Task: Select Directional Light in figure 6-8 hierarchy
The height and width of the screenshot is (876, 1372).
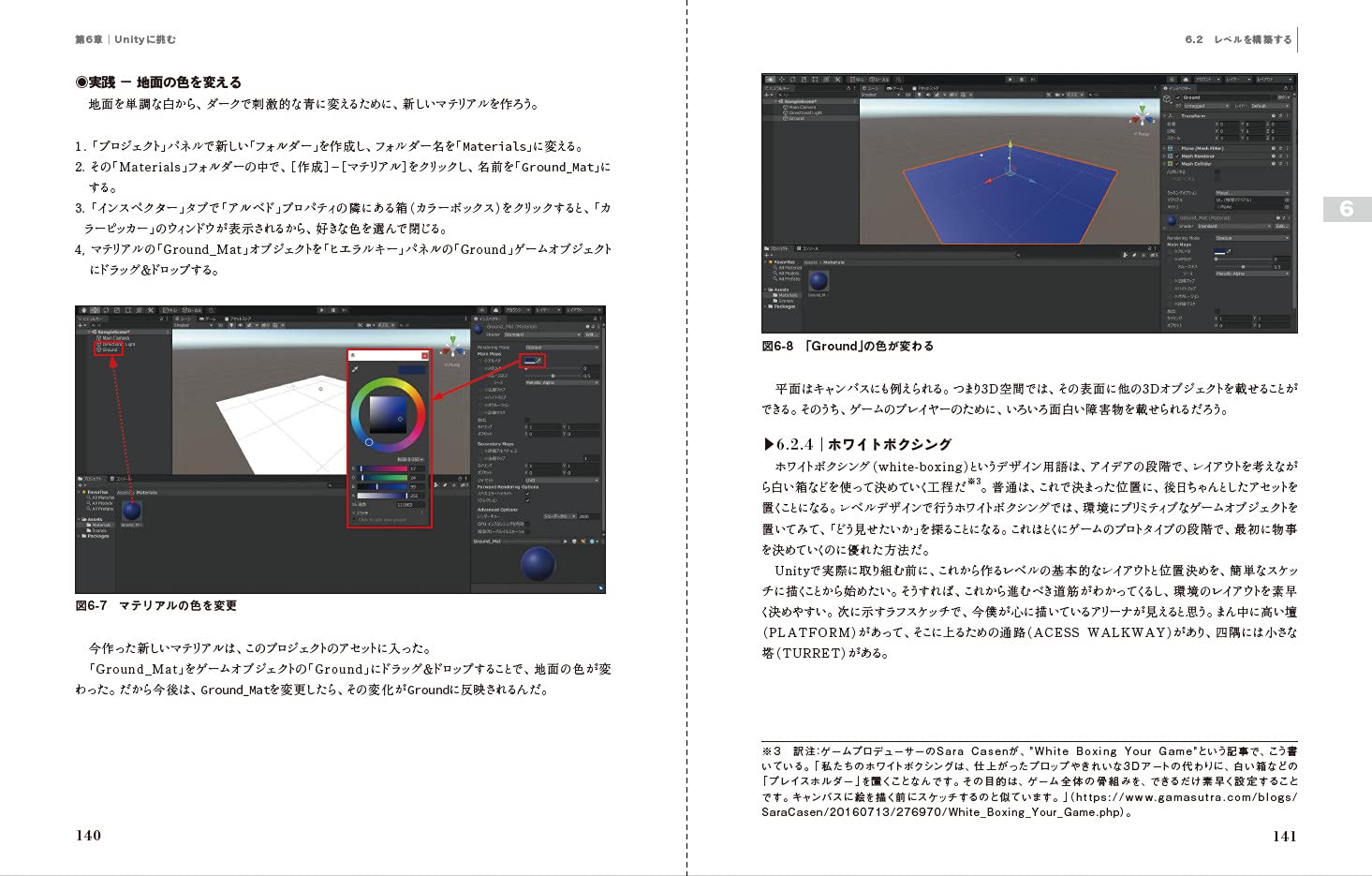Action: pyautogui.click(x=803, y=112)
